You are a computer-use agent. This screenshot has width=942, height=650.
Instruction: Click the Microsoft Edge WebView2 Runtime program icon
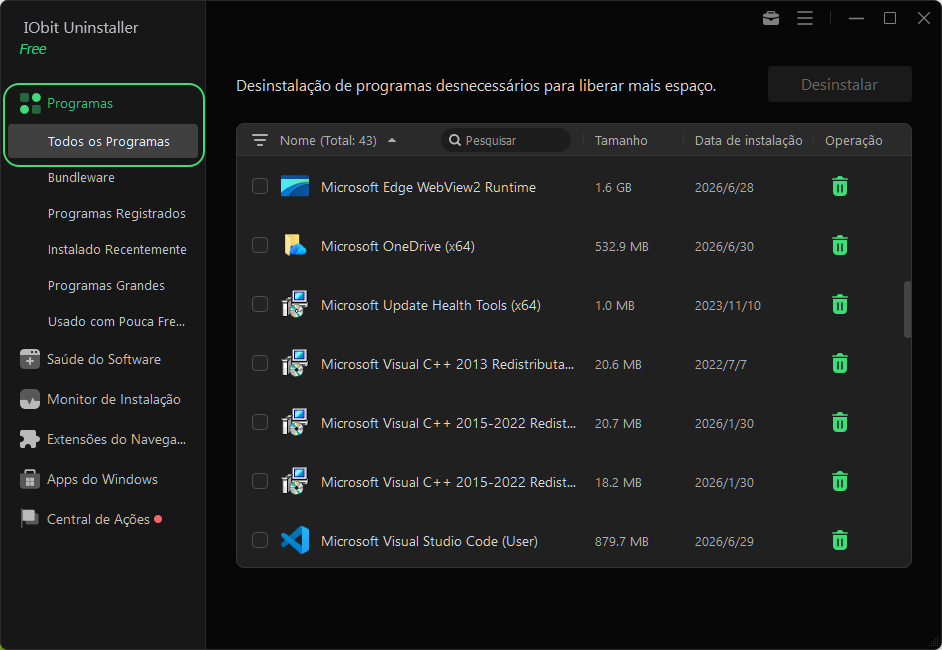[x=295, y=187]
